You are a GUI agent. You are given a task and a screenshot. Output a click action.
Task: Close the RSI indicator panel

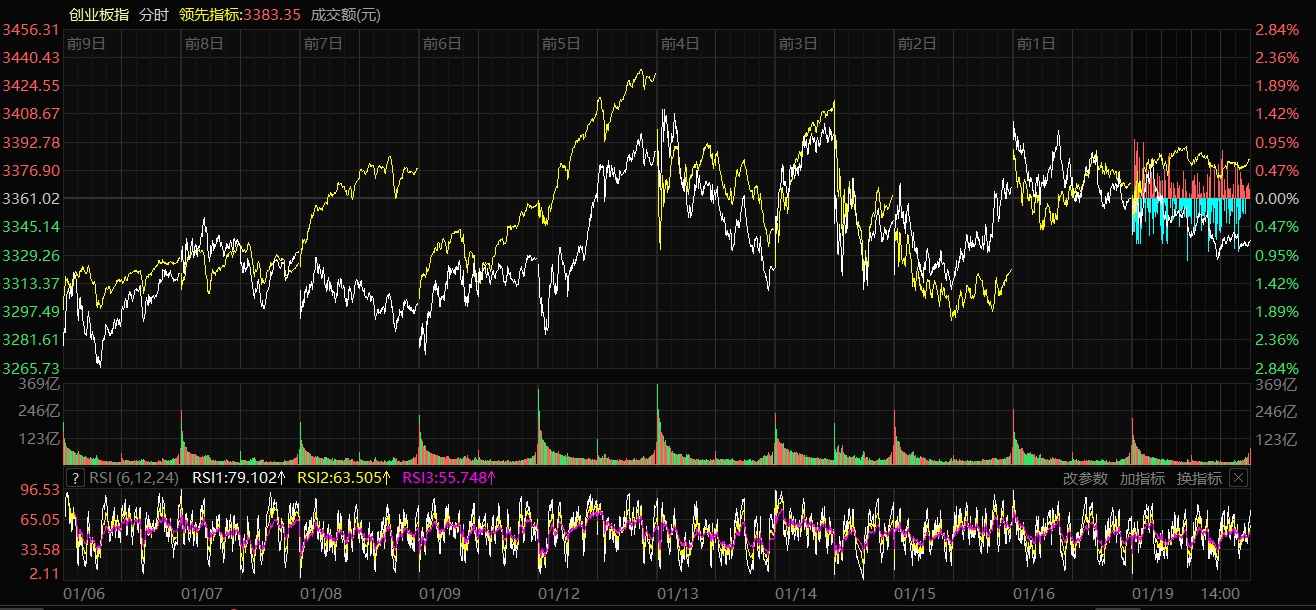point(1238,478)
